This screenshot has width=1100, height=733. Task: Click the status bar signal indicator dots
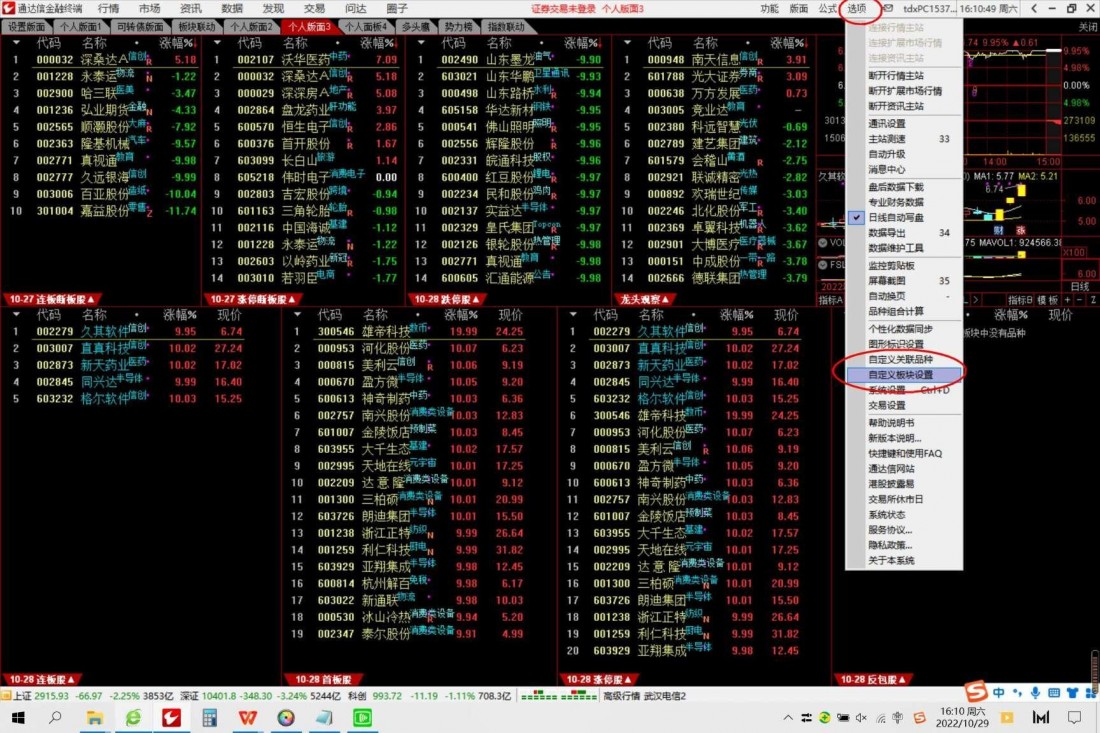coord(558,696)
